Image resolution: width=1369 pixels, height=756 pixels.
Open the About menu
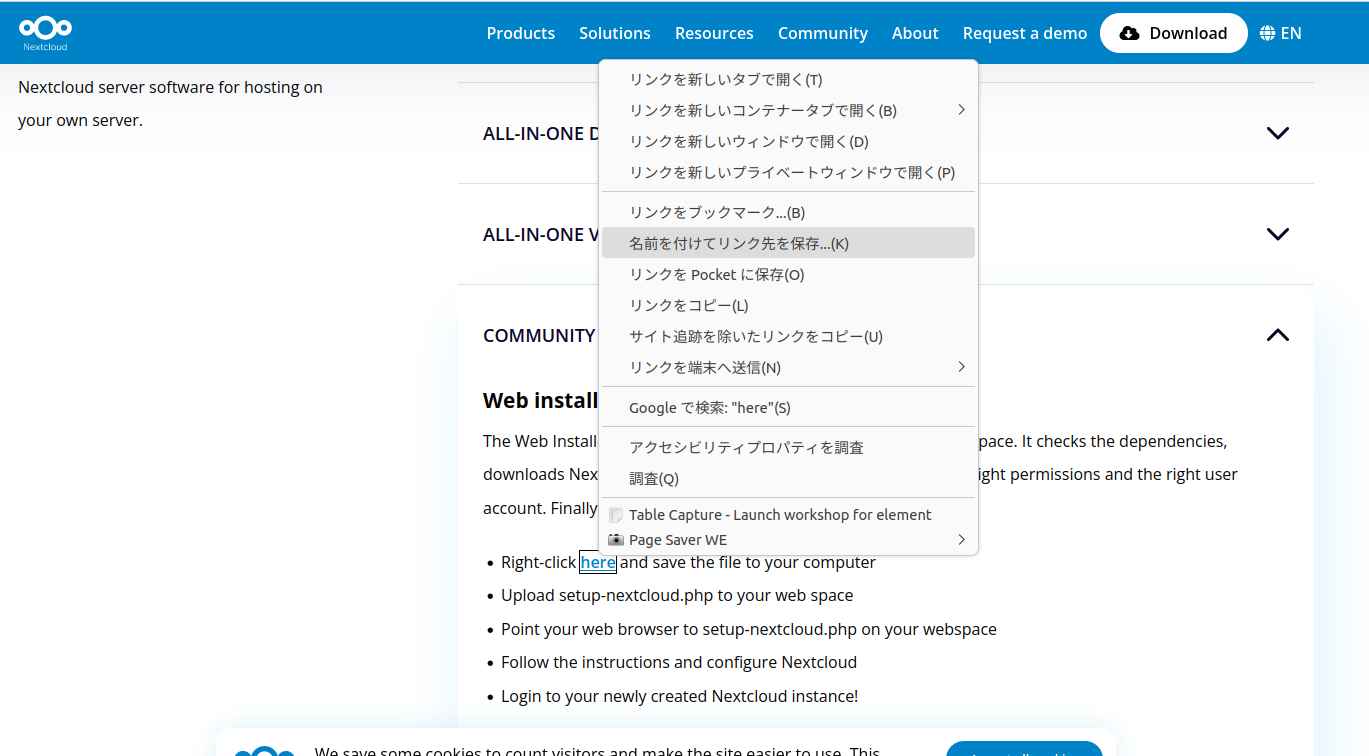click(915, 33)
